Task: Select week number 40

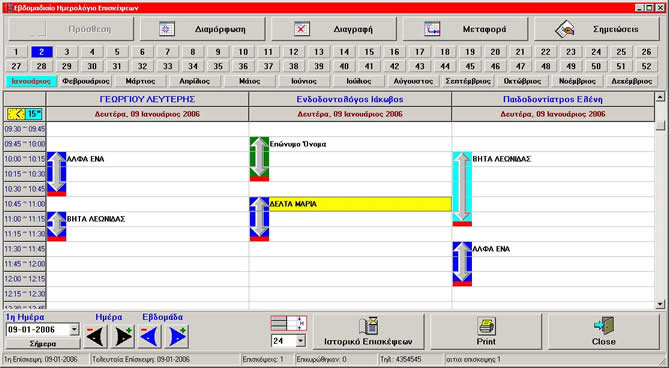Action: pyautogui.click(x=344, y=66)
